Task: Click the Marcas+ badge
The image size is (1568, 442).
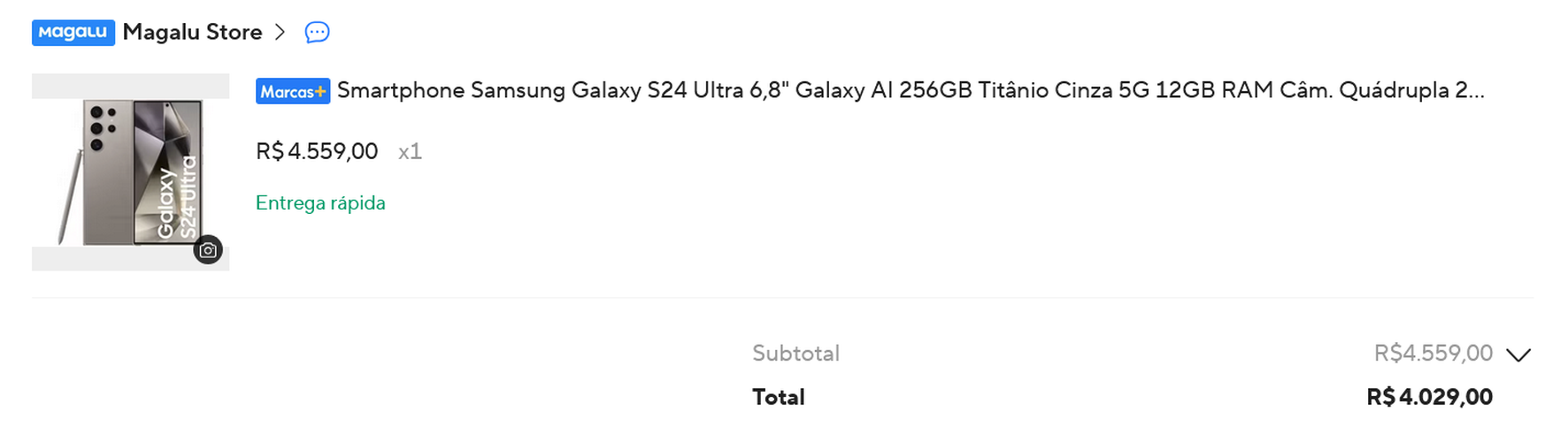Action: click(x=293, y=91)
